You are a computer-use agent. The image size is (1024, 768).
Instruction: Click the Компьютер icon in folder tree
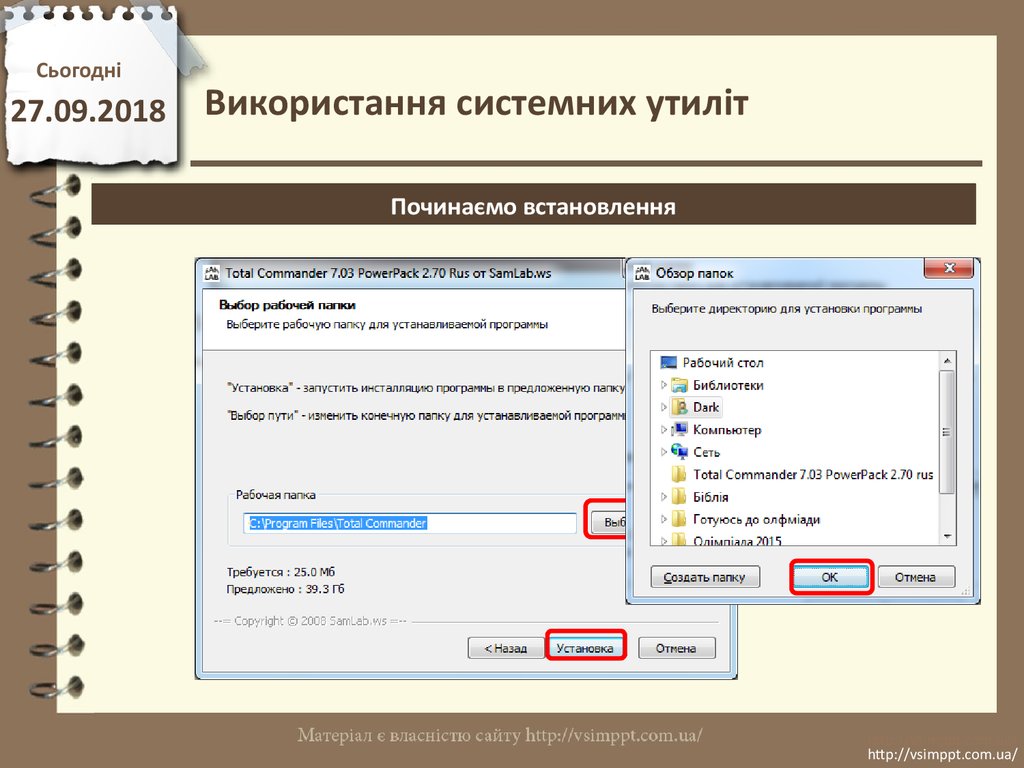[x=679, y=430]
